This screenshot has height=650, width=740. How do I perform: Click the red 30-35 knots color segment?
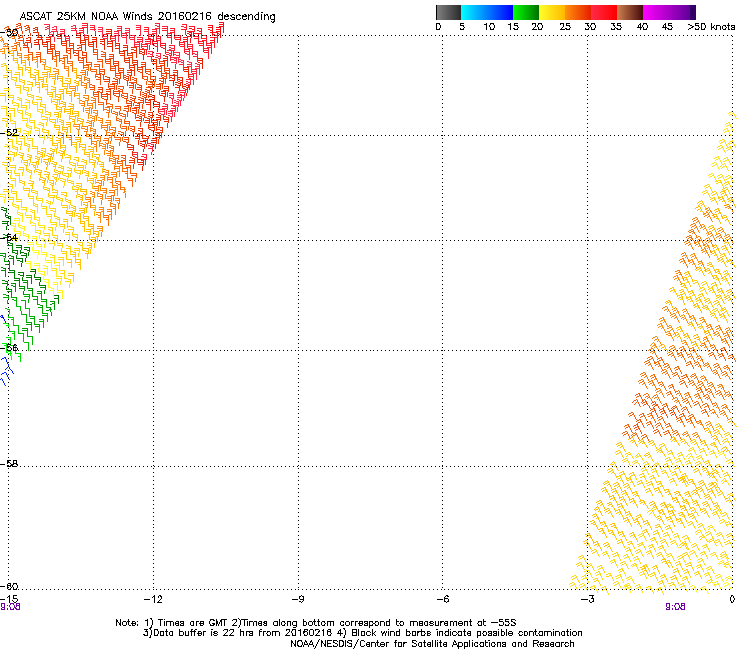pyautogui.click(x=604, y=12)
